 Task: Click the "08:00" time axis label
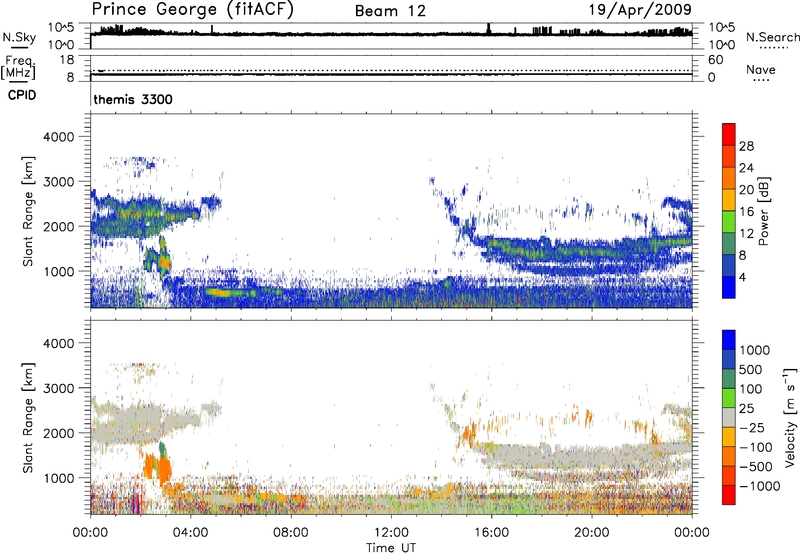coord(290,533)
